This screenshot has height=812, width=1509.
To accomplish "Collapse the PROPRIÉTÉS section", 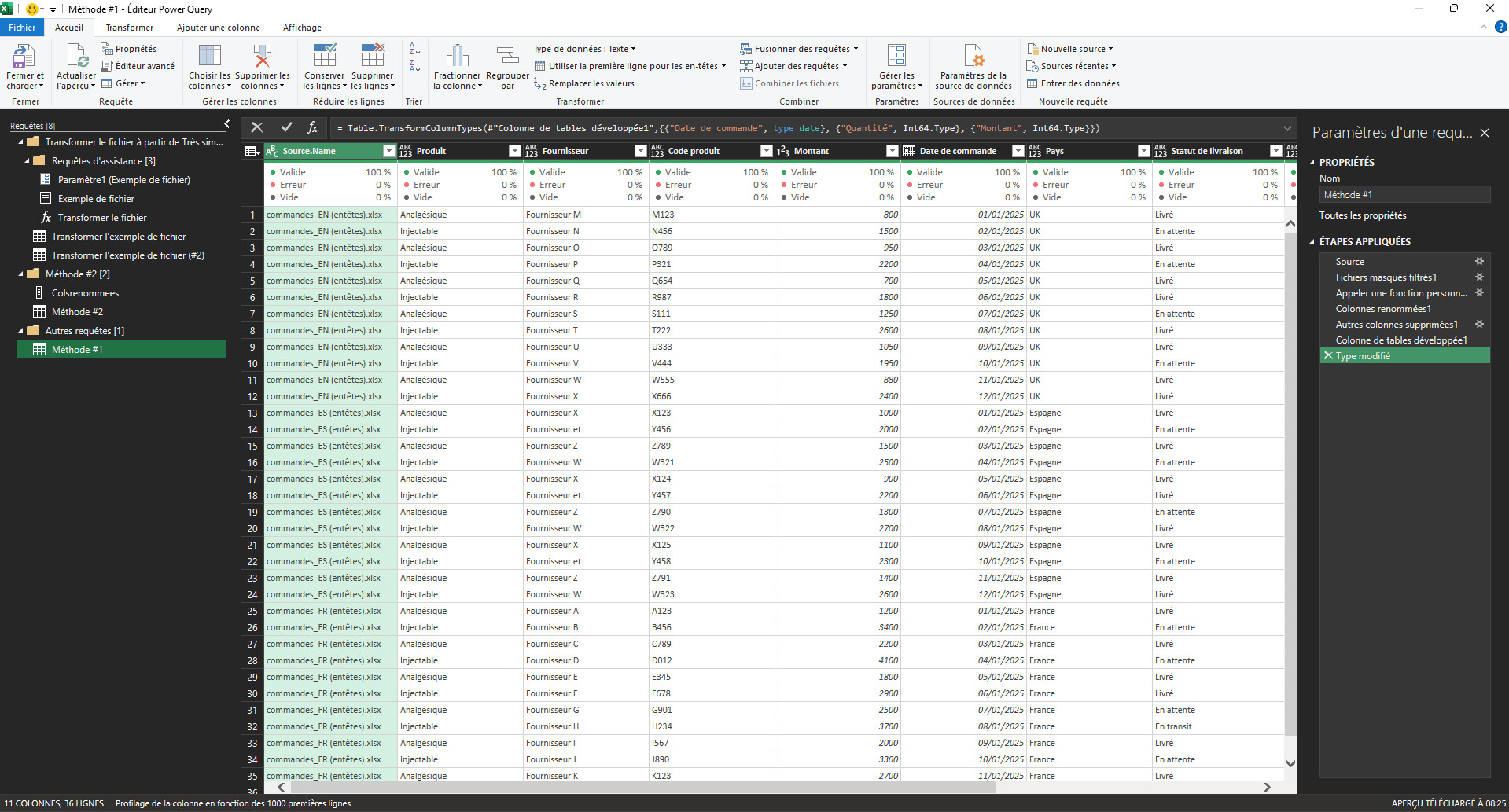I will [1312, 163].
